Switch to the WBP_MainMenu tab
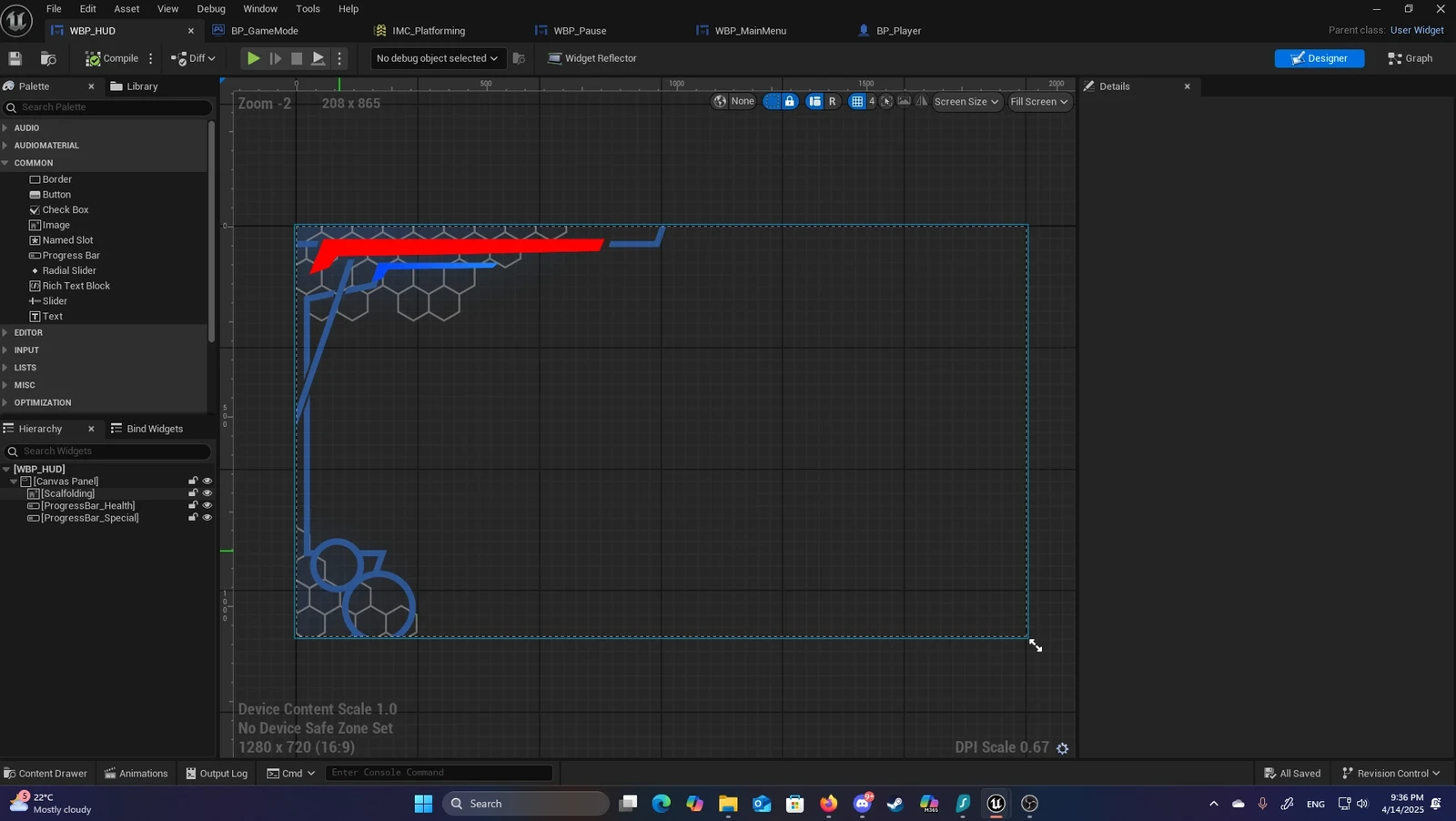Viewport: 1456px width, 821px height. click(751, 31)
